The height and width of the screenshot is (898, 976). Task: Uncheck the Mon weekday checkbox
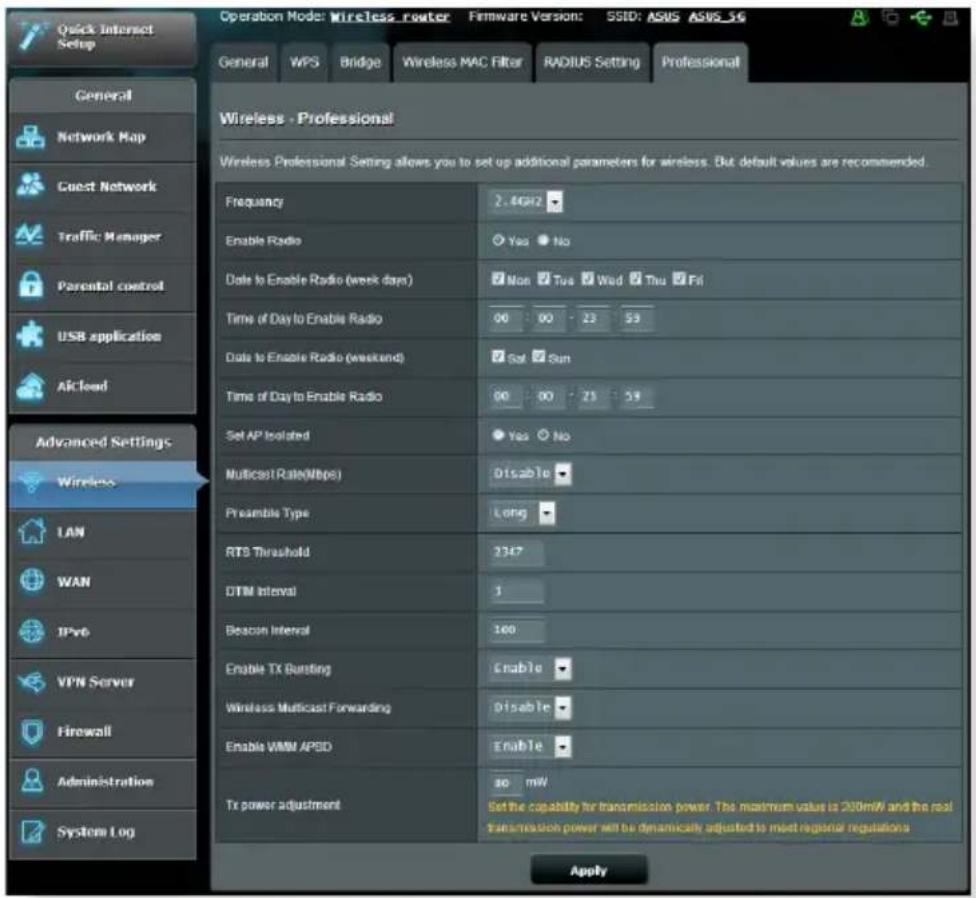pyautogui.click(x=498, y=279)
